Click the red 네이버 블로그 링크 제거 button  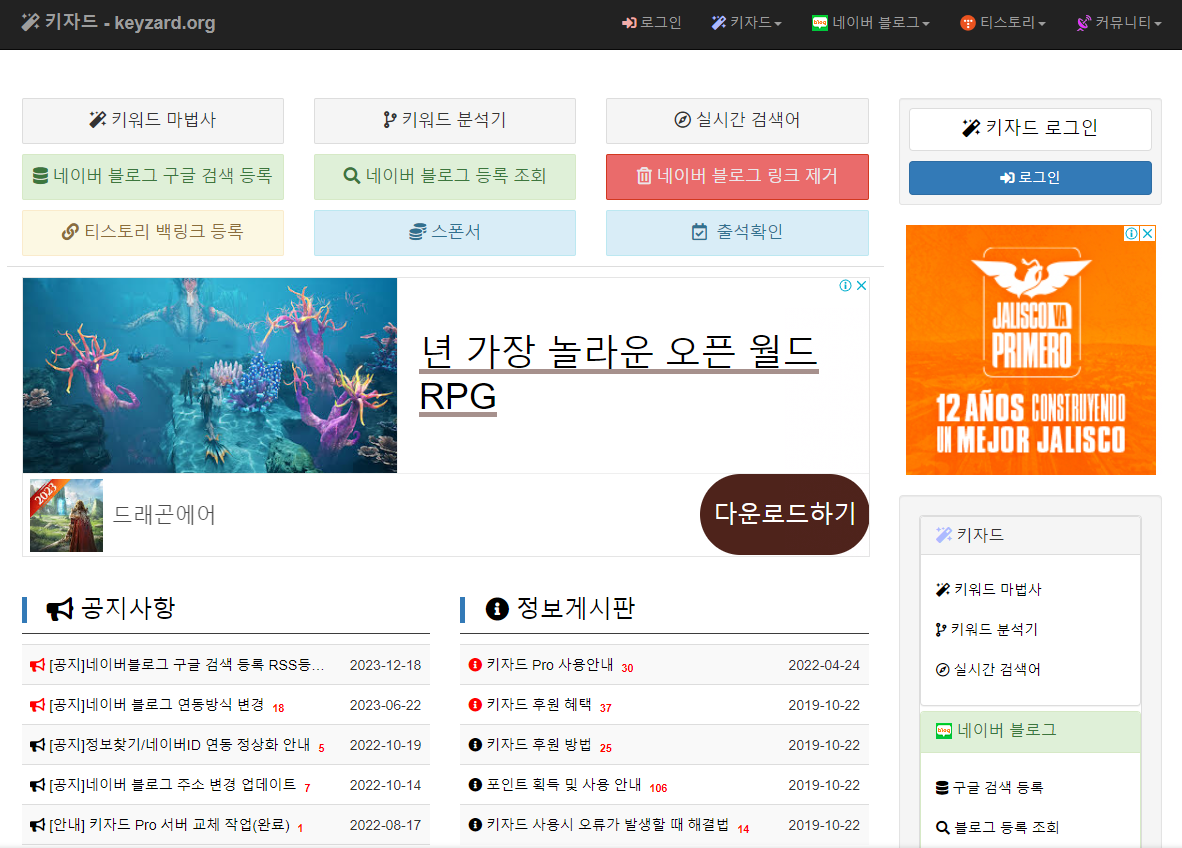click(737, 176)
